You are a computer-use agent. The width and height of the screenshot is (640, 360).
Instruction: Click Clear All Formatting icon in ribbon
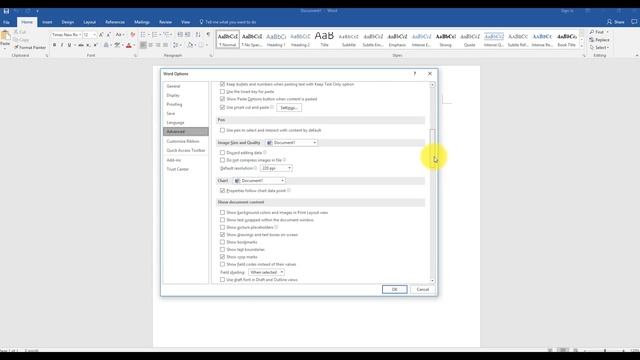133,35
